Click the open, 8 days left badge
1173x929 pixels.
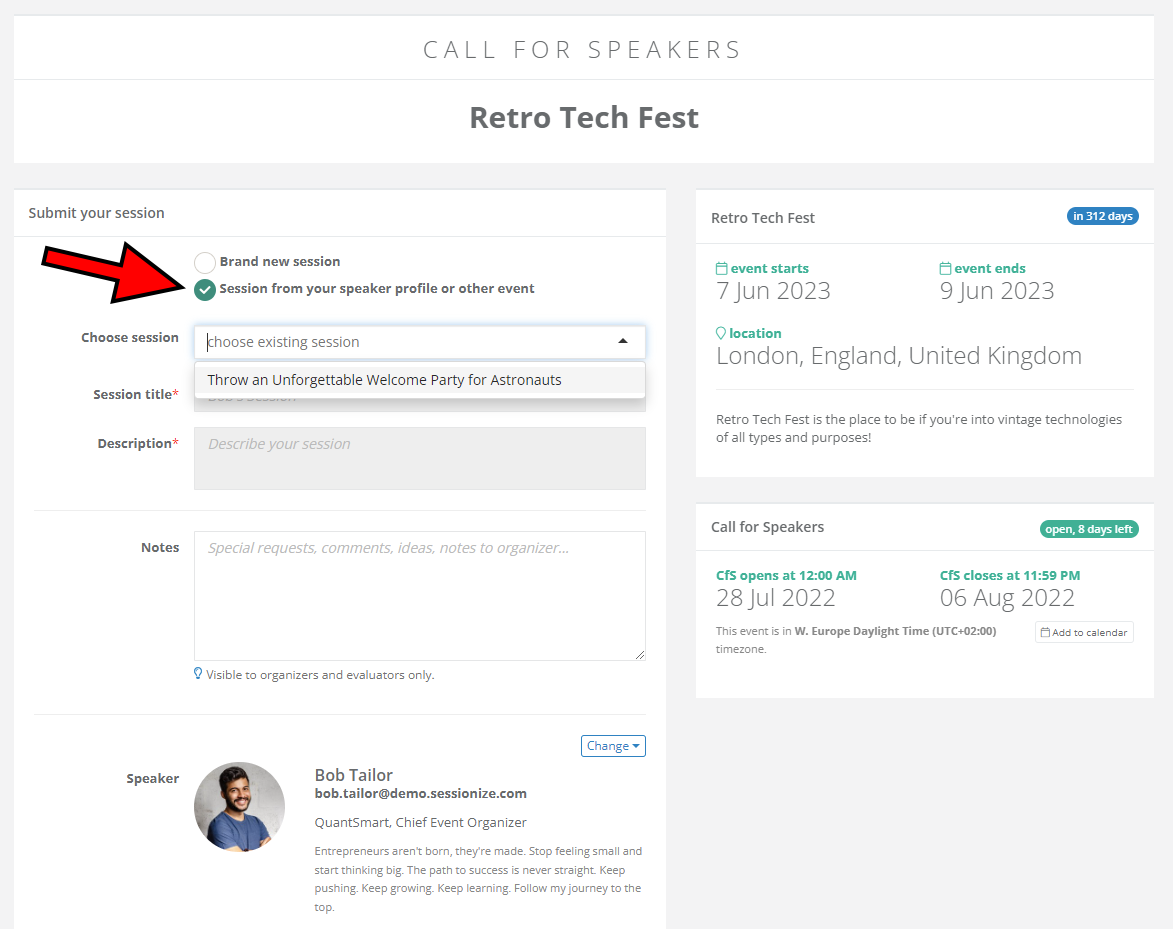[1089, 529]
